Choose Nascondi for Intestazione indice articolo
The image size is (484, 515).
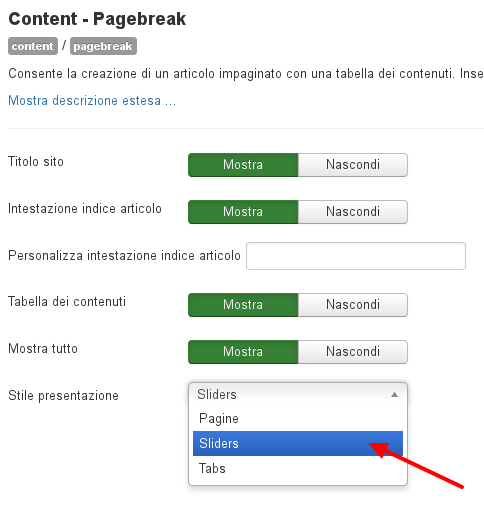pos(353,212)
